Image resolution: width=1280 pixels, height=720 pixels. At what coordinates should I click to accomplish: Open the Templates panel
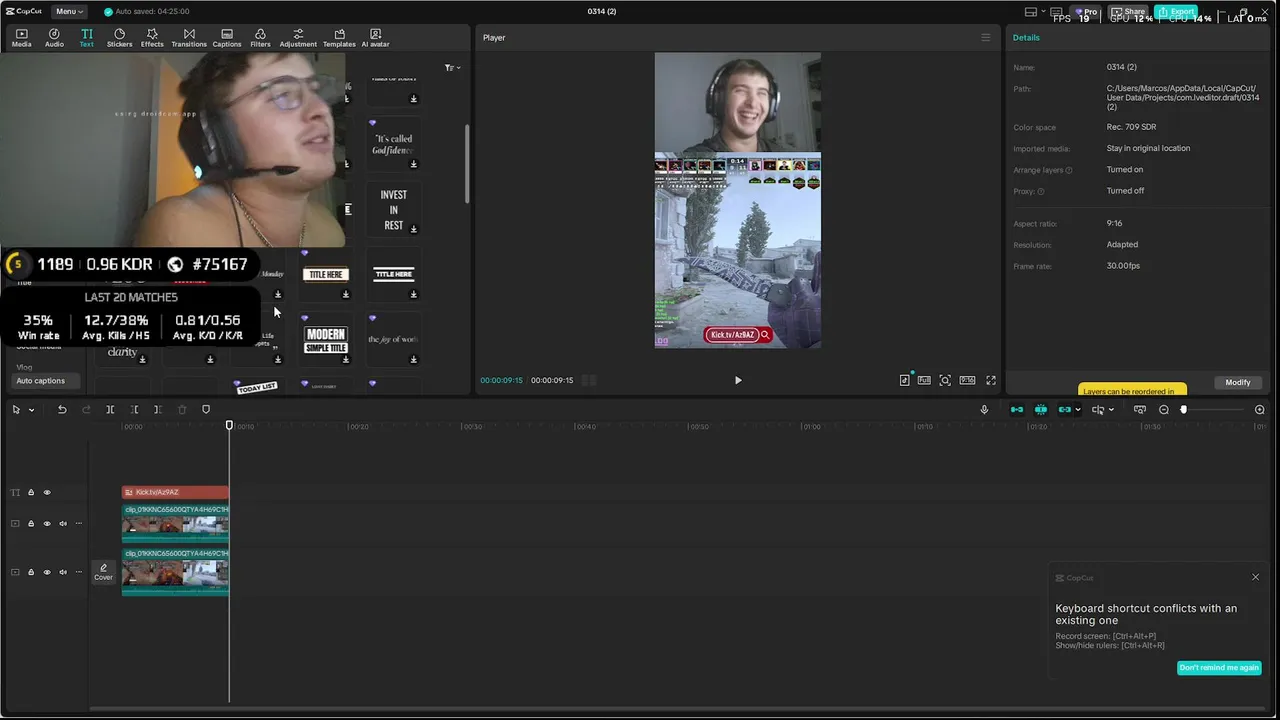pos(339,38)
